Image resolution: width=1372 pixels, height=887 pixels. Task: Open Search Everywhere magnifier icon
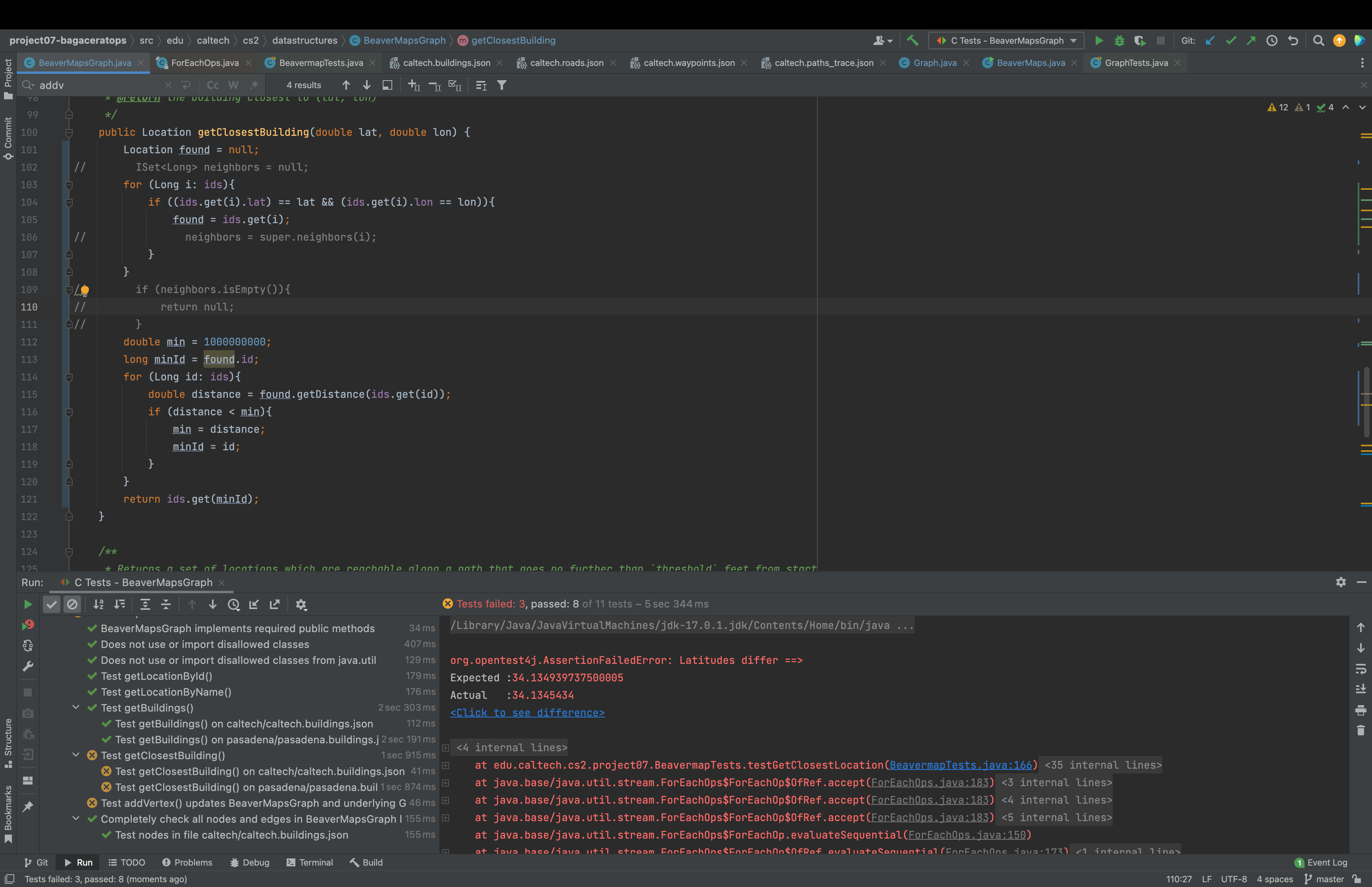coord(1318,40)
